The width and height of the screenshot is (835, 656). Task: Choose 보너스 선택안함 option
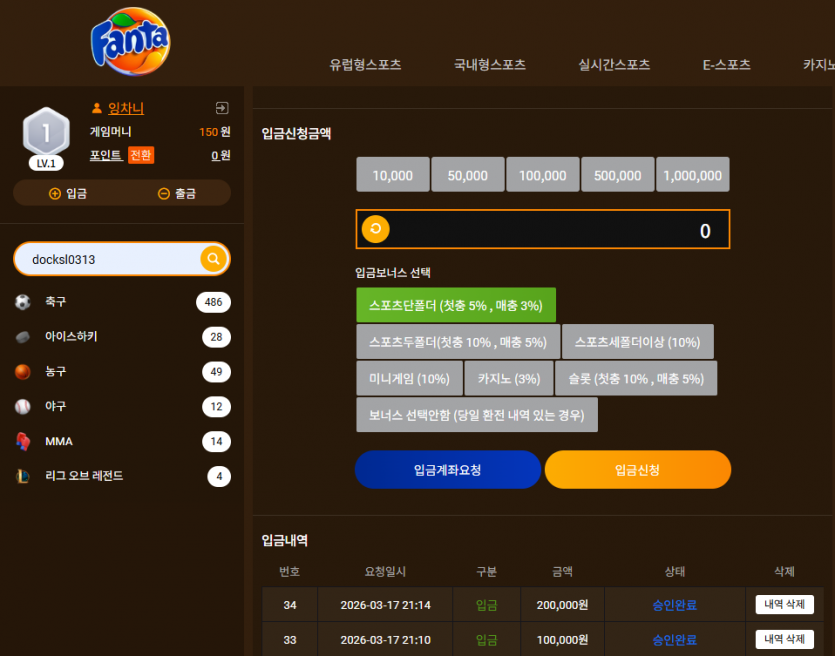pyautogui.click(x=477, y=415)
